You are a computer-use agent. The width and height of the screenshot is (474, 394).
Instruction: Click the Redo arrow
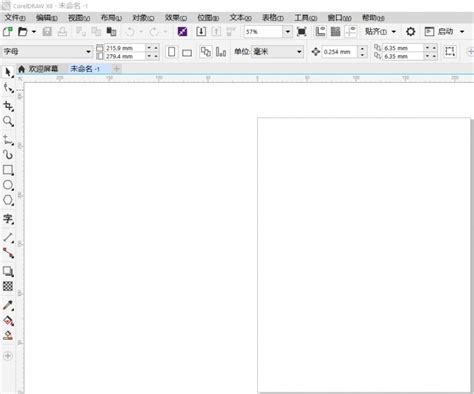[154, 32]
